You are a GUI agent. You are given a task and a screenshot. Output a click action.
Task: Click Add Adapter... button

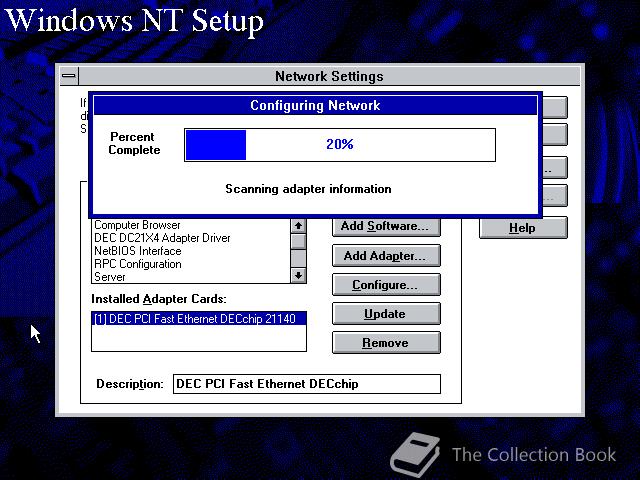[386, 256]
